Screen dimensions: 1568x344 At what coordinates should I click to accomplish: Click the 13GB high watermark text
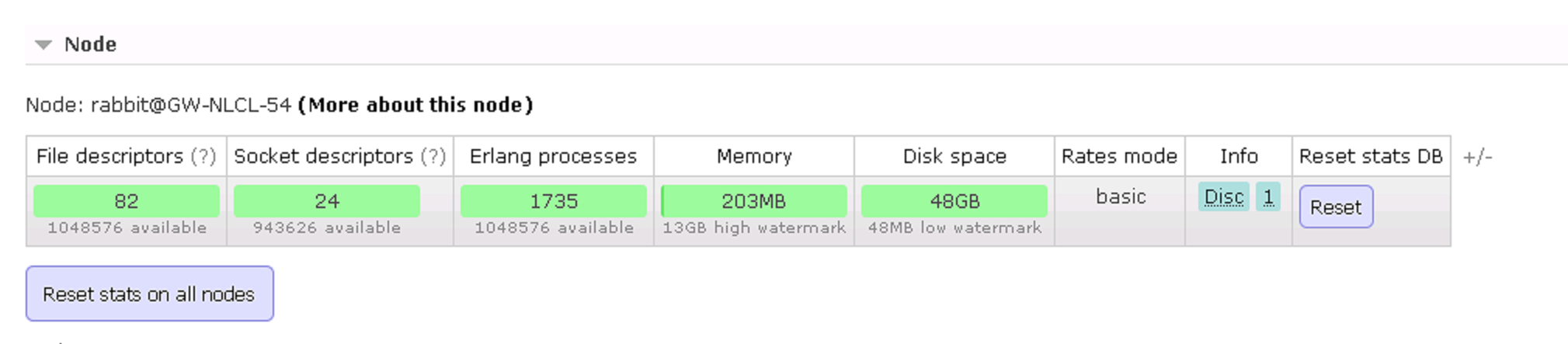click(x=754, y=228)
